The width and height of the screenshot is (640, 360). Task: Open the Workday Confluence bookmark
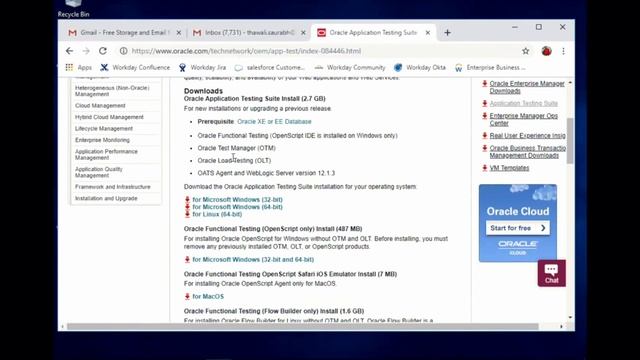click(135, 67)
